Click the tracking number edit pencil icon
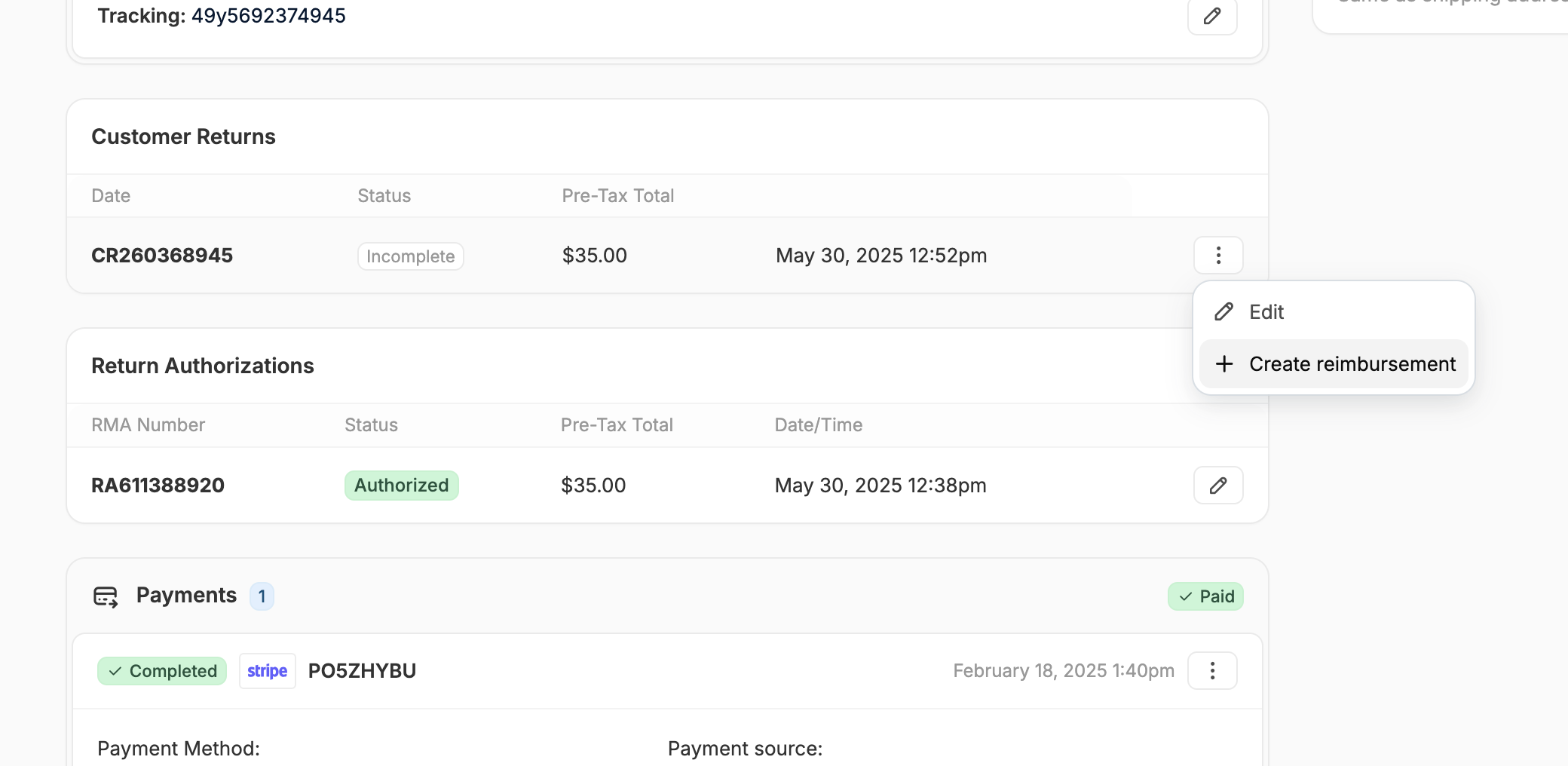 pos(1212,16)
